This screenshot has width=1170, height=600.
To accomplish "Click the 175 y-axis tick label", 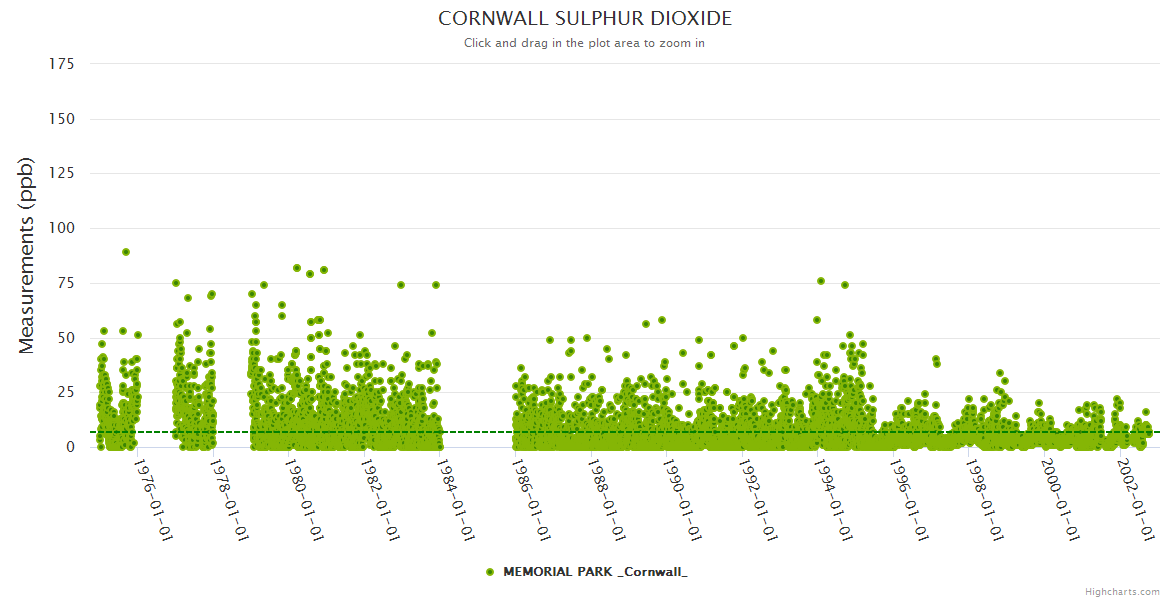I will (x=61, y=64).
